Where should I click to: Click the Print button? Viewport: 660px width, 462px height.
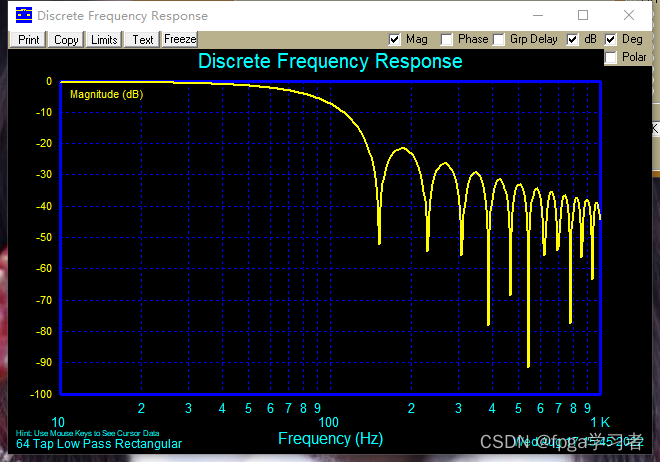click(x=28, y=40)
